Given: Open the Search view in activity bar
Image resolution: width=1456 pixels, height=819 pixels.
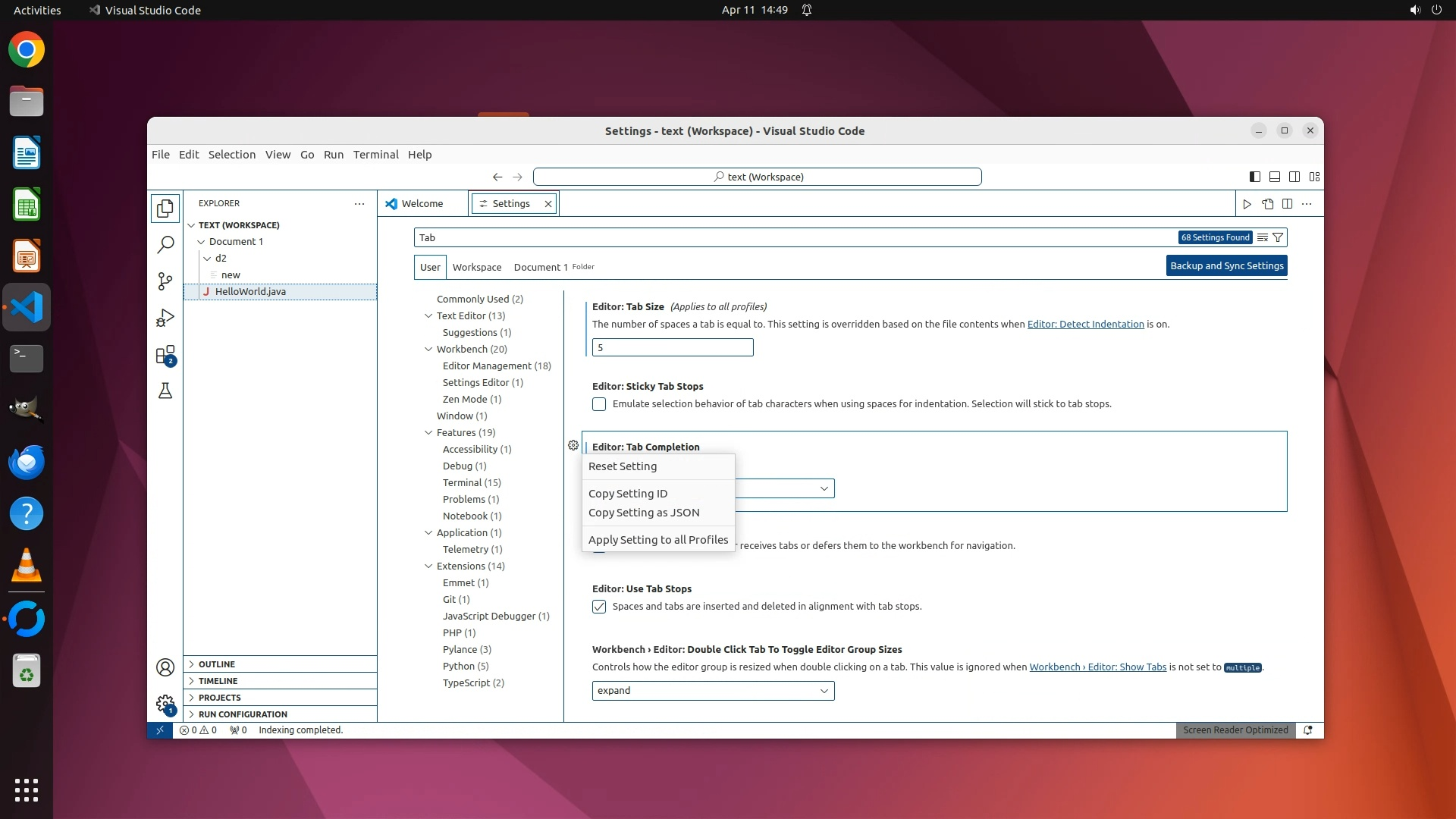Looking at the screenshot, I should (x=165, y=244).
